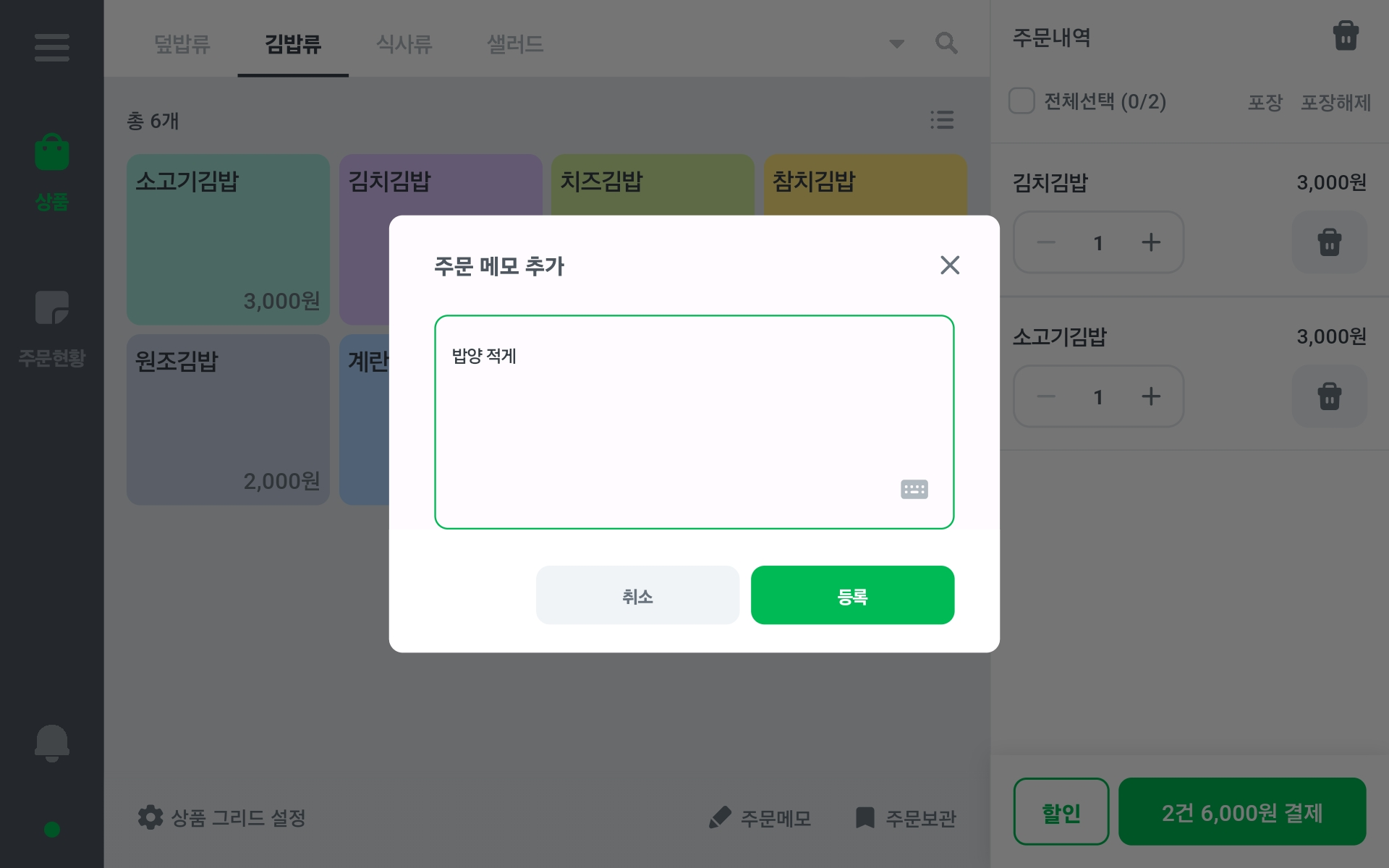The image size is (1389, 868).
Task: Switch to list view icon
Action: 942,120
